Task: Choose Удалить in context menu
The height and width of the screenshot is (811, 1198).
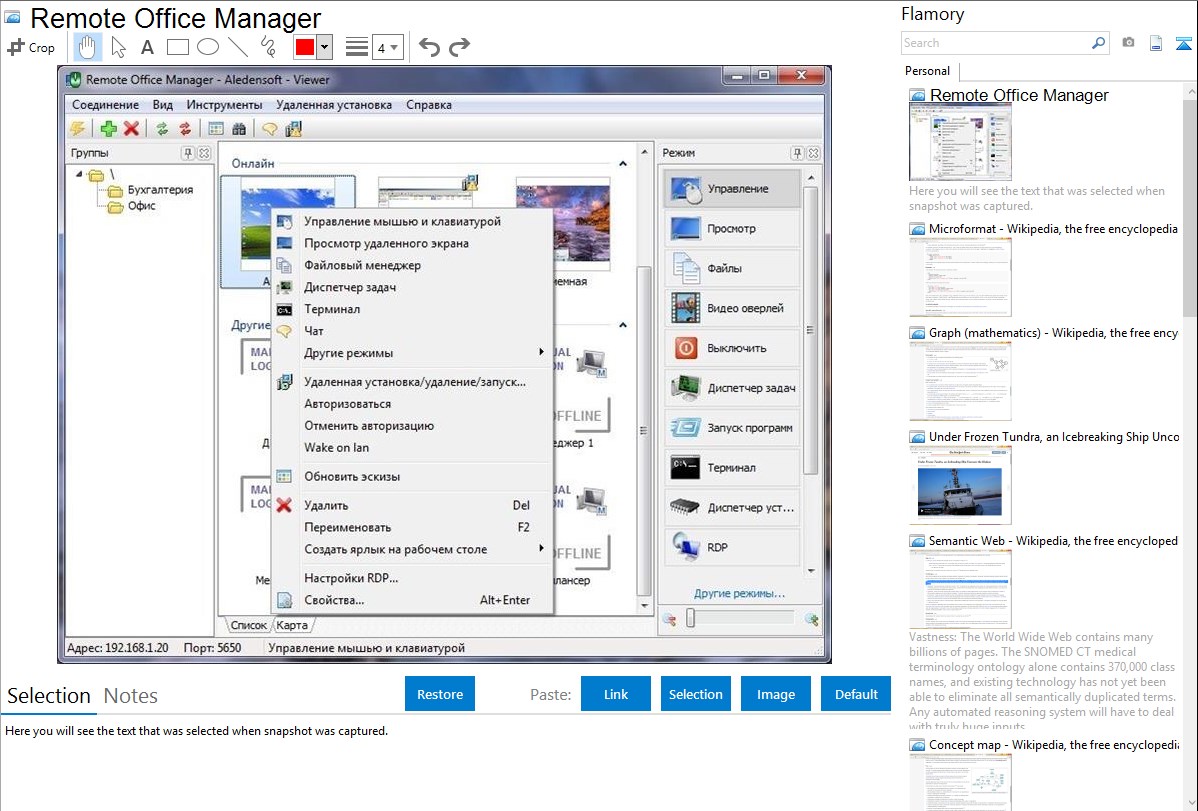Action: tap(413, 505)
